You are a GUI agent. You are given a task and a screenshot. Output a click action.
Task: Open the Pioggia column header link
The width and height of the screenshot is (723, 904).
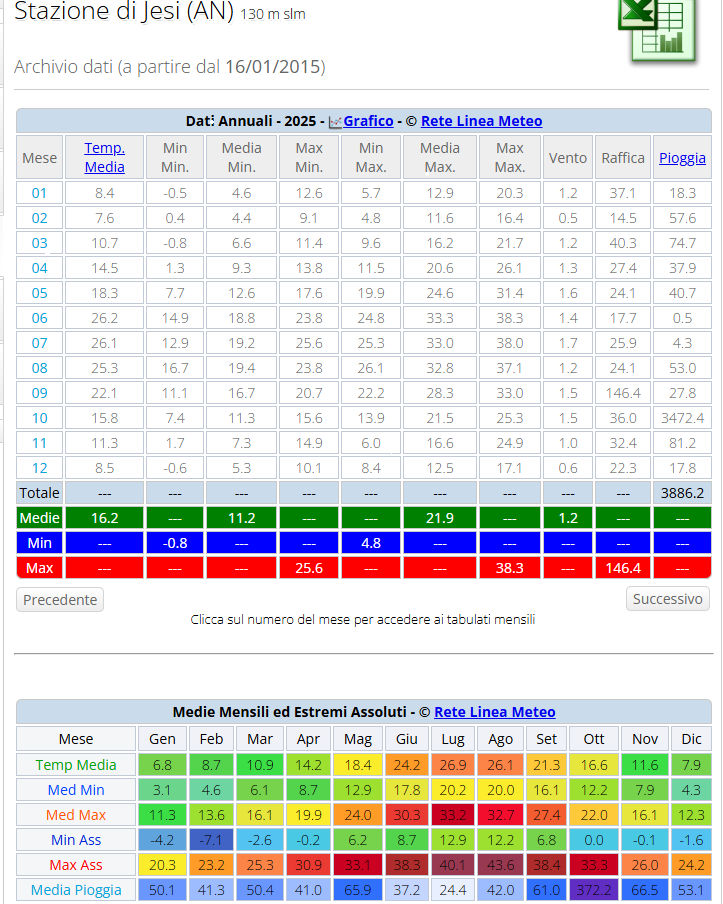pos(682,158)
